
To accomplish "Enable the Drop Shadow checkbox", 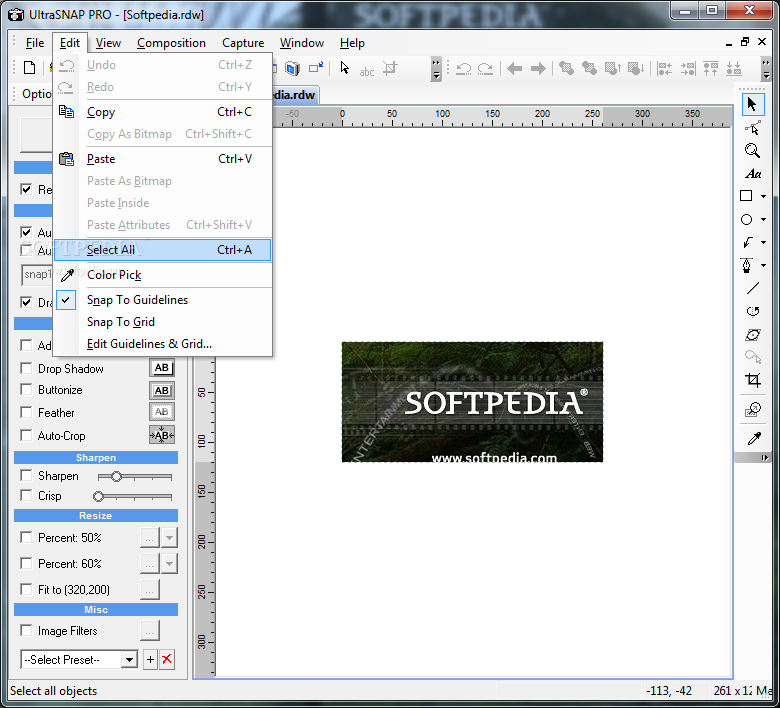I will tap(26, 368).
